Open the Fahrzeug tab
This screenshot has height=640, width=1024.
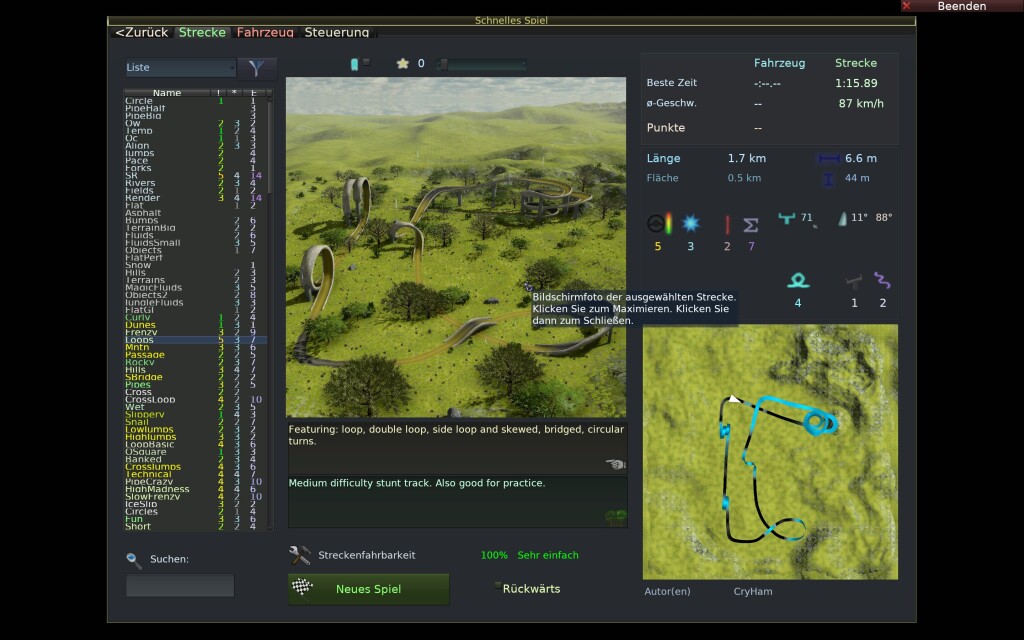[265, 32]
